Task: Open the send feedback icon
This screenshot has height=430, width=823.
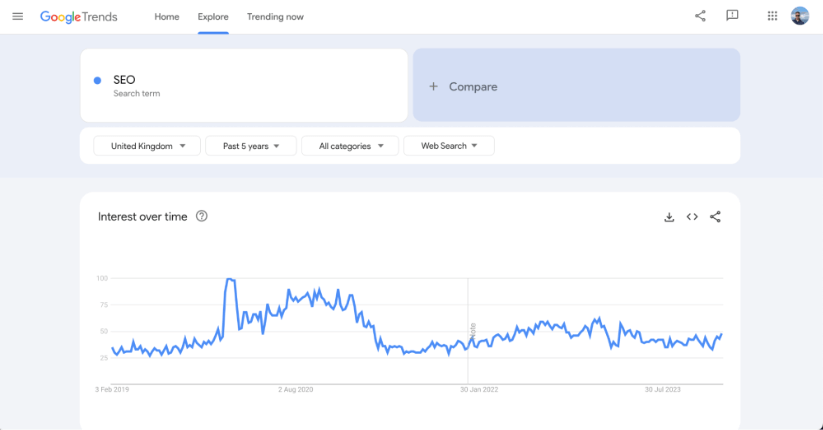Action: pyautogui.click(x=732, y=16)
